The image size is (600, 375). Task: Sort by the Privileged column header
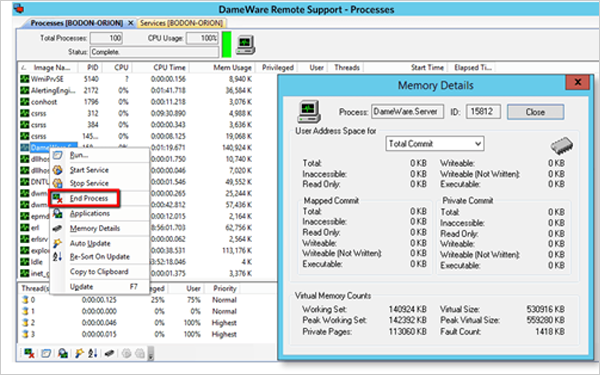point(276,67)
